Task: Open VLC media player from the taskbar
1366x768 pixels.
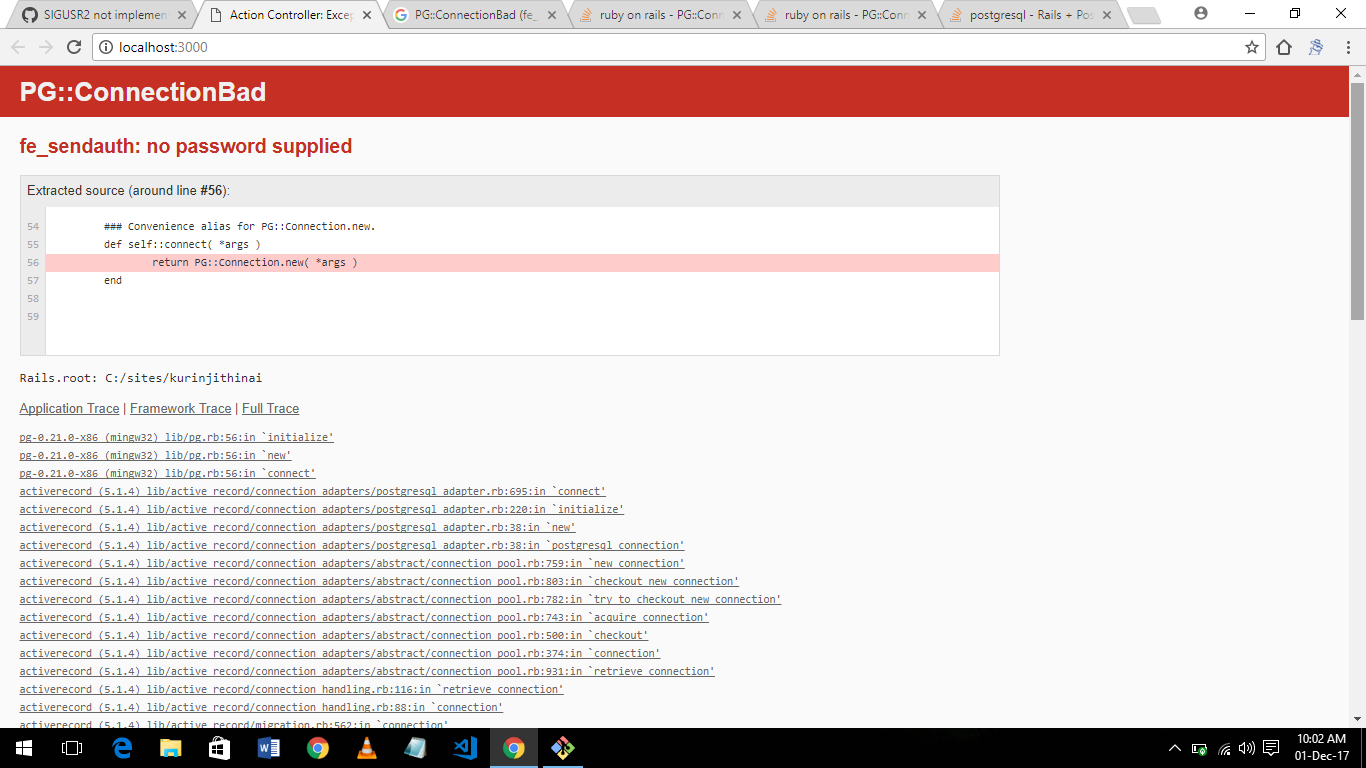Action: click(366, 747)
